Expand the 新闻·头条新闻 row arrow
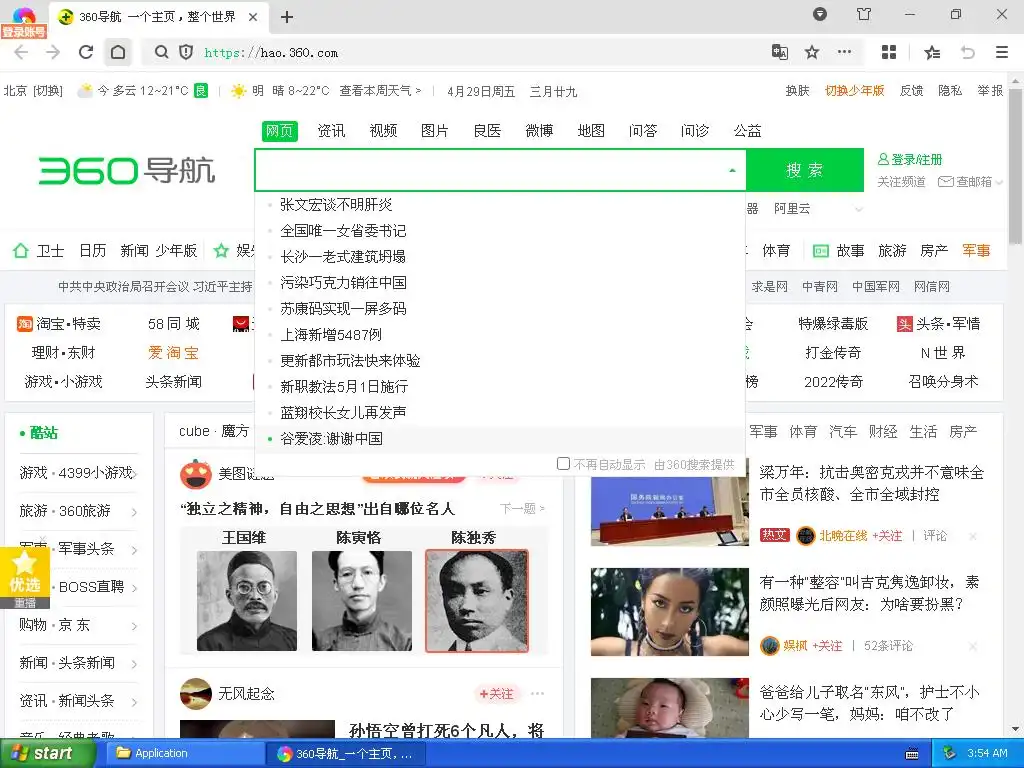Viewport: 1024px width, 768px height. [134, 664]
